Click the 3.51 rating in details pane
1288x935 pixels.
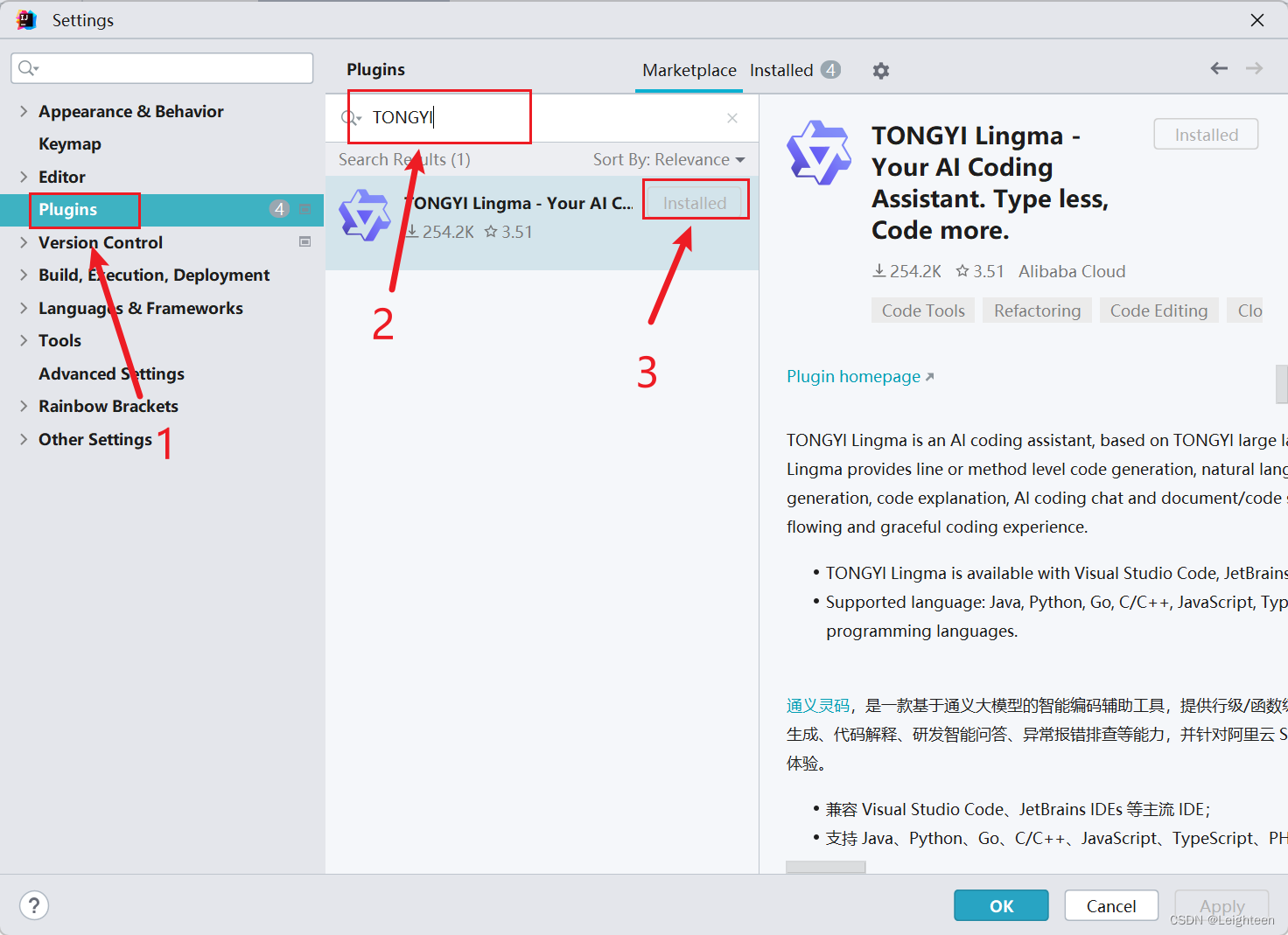pyautogui.click(x=980, y=271)
